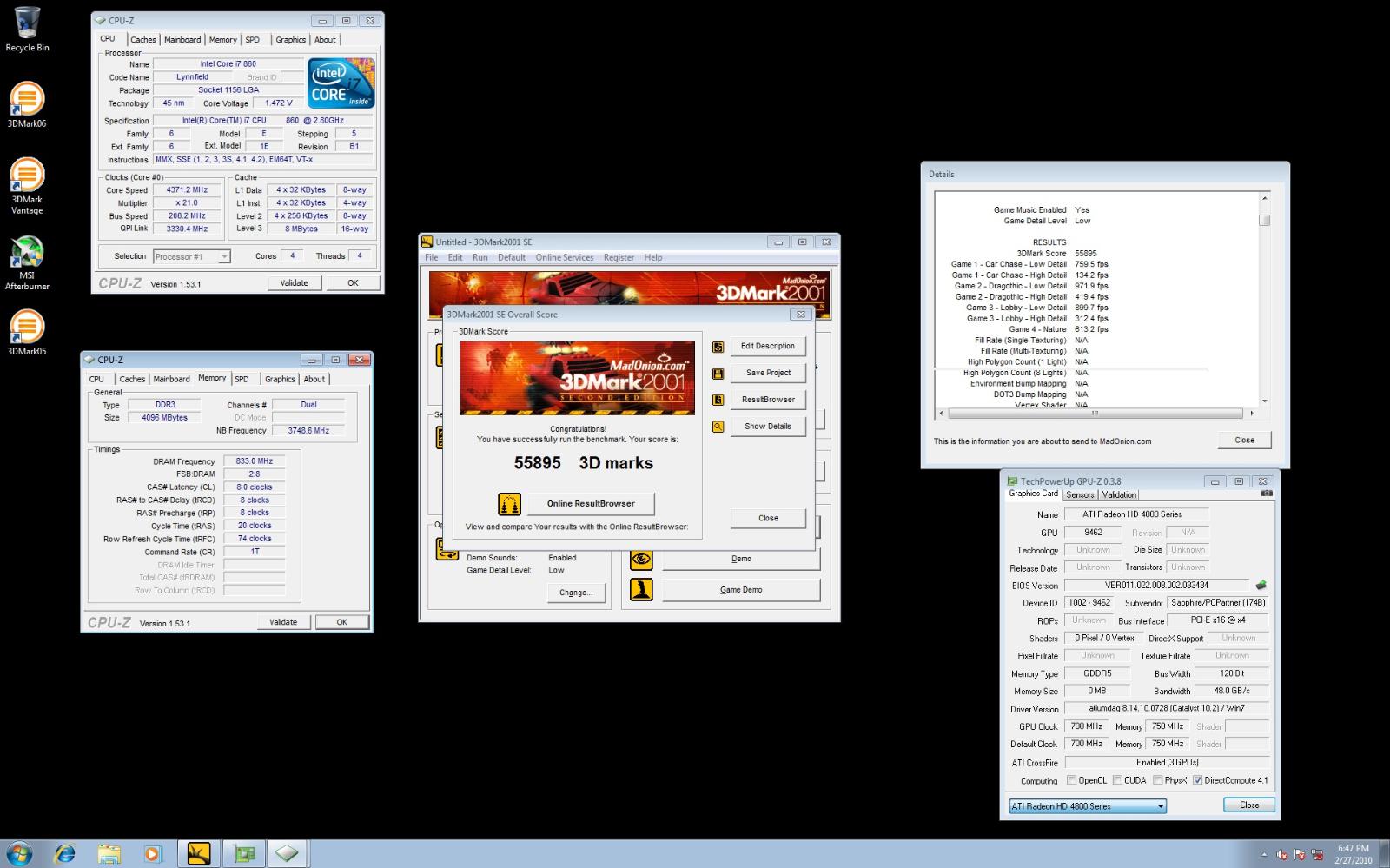Open Graphics tab in lower CPU-Z window
This screenshot has height=868, width=1390.
pos(280,379)
